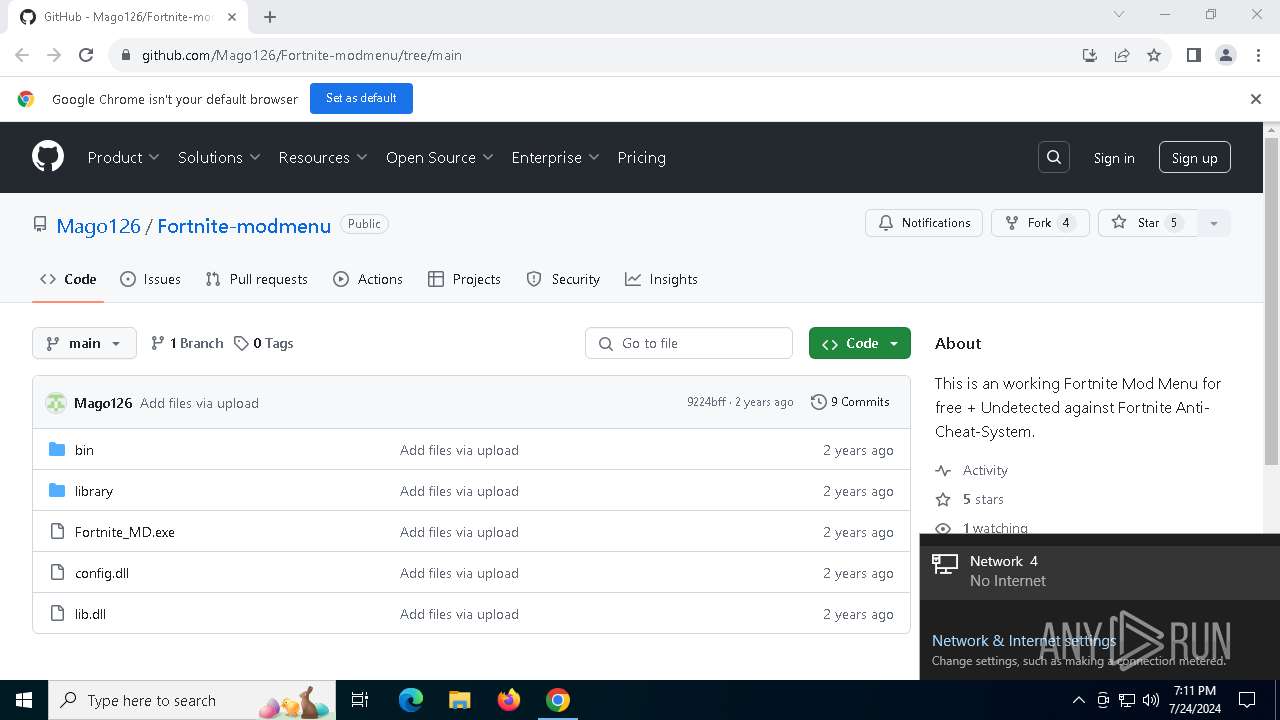Click the browser address bar URL
The width and height of the screenshot is (1280, 720).
pos(302,55)
